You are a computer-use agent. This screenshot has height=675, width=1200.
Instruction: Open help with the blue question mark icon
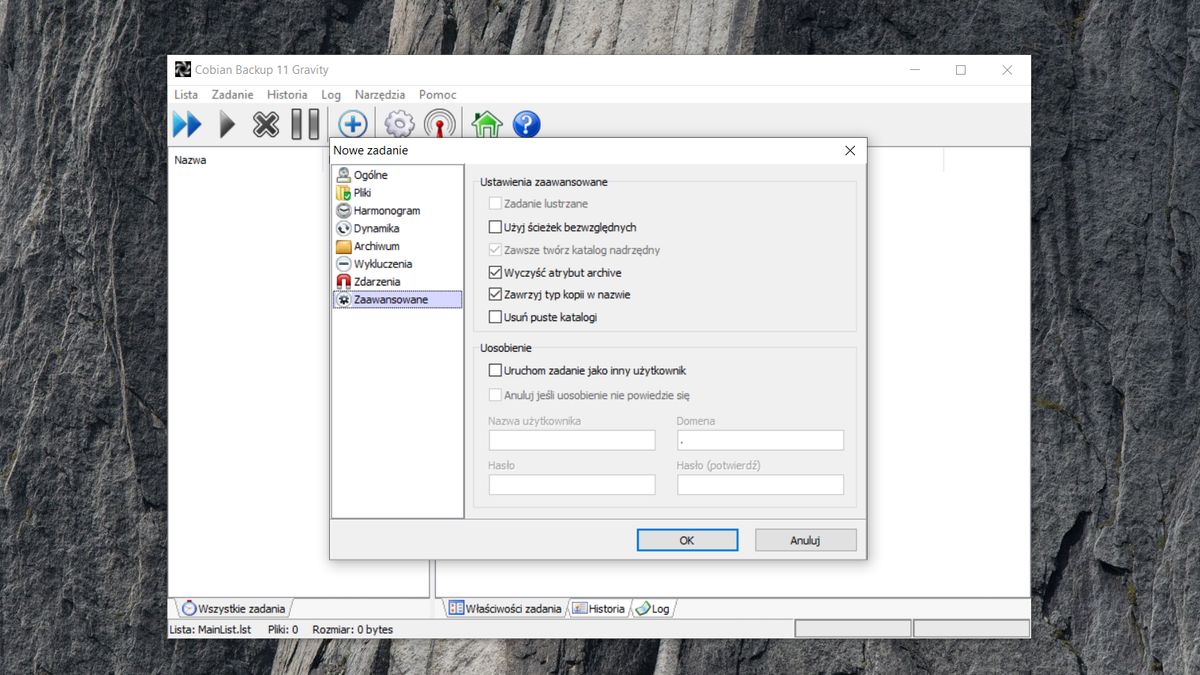click(x=525, y=124)
